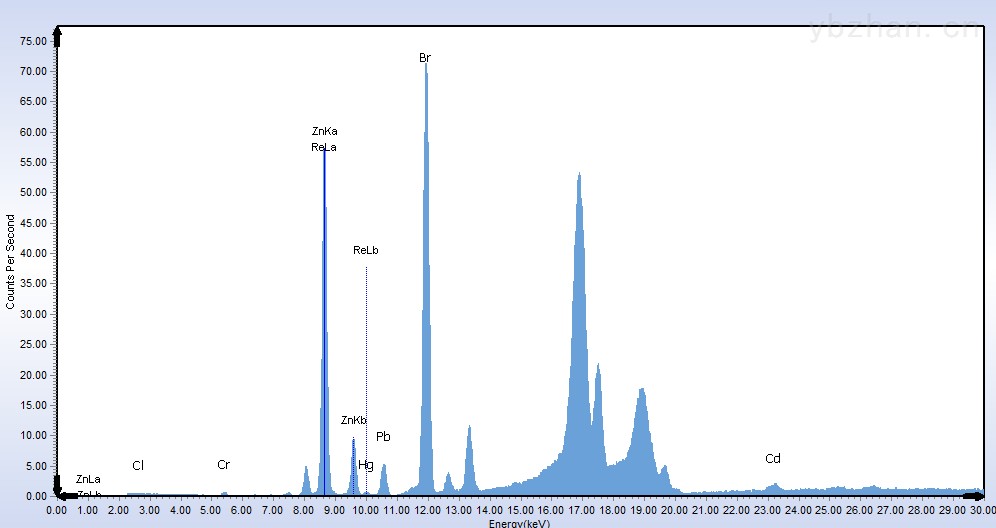This screenshot has height=528, width=996.
Task: Click the Pb element label
Action: point(383,437)
